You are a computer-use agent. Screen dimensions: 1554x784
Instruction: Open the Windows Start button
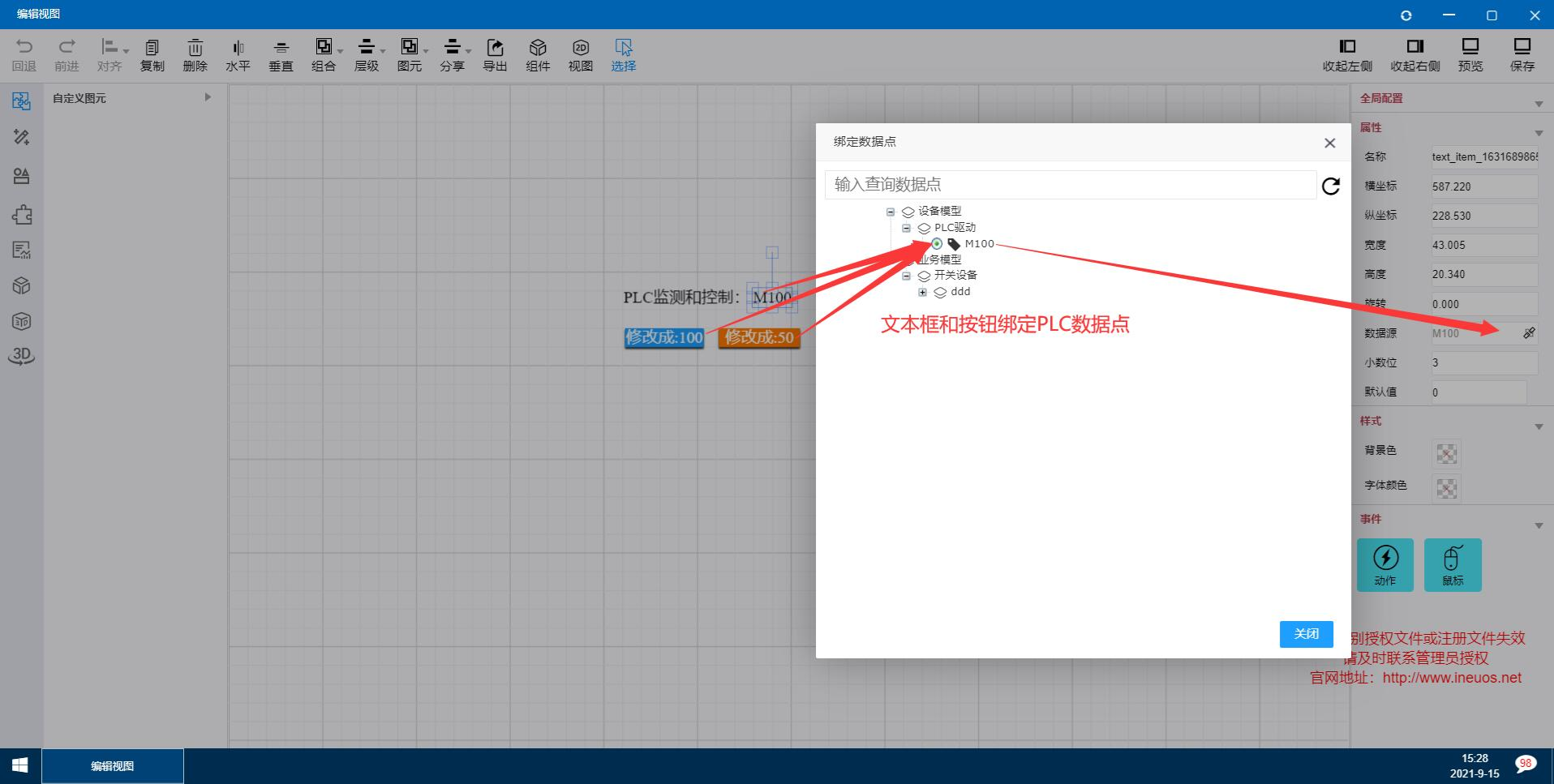pyautogui.click(x=20, y=765)
